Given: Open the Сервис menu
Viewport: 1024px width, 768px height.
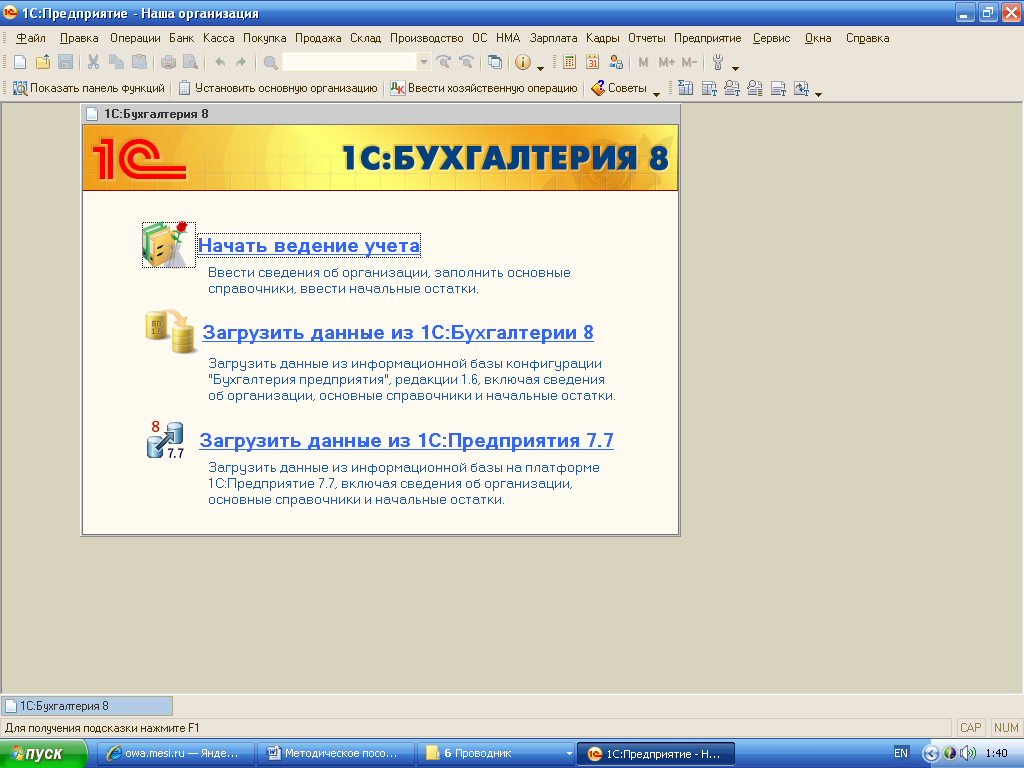Looking at the screenshot, I should click(771, 38).
